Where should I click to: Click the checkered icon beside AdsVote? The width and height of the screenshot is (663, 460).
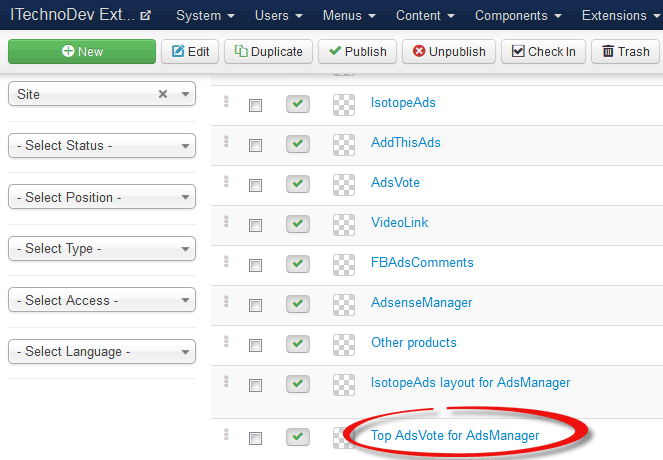(x=344, y=185)
